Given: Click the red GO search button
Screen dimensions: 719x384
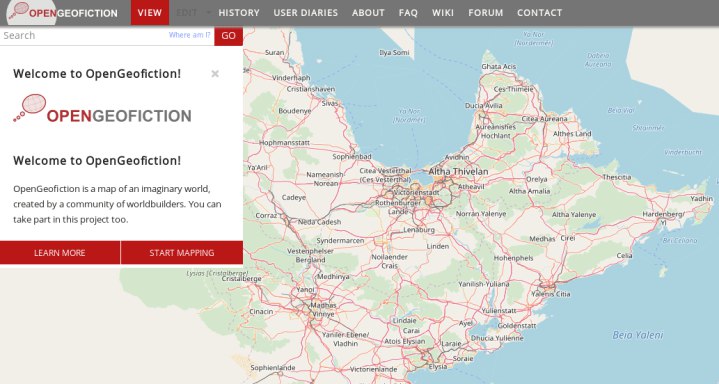Looking at the screenshot, I should pyautogui.click(x=228, y=36).
